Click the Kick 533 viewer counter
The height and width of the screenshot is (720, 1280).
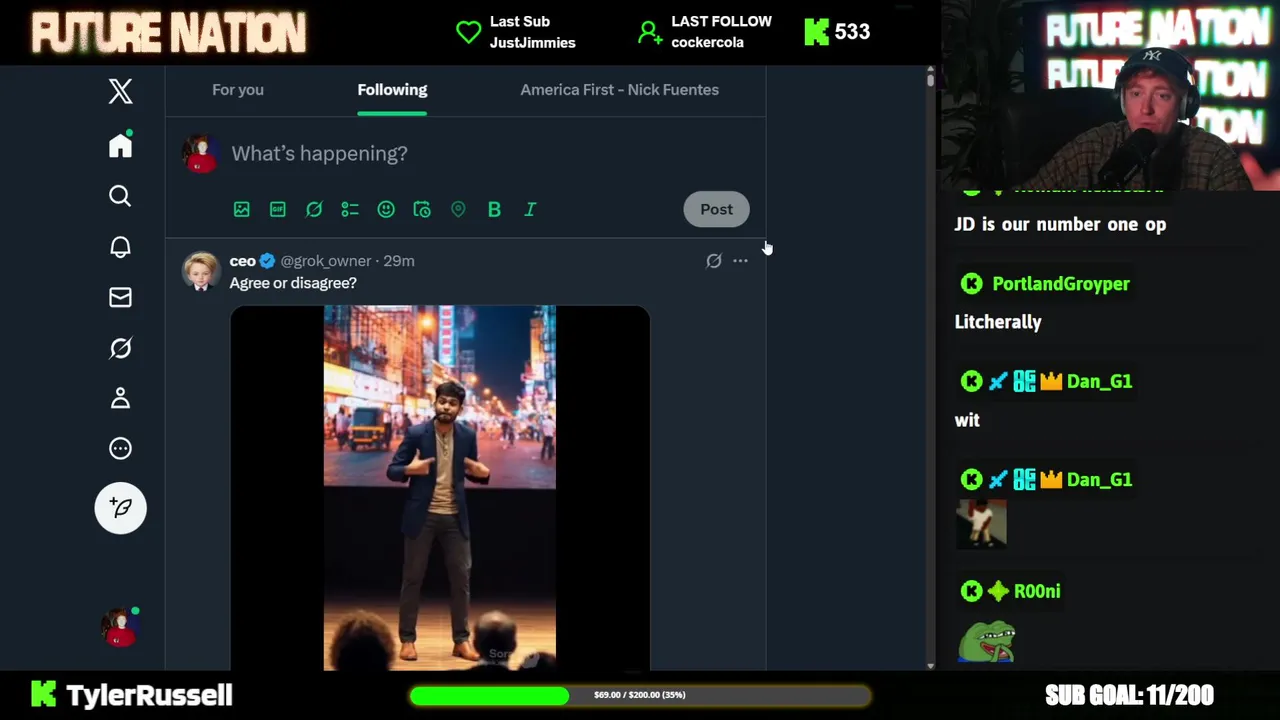[838, 32]
